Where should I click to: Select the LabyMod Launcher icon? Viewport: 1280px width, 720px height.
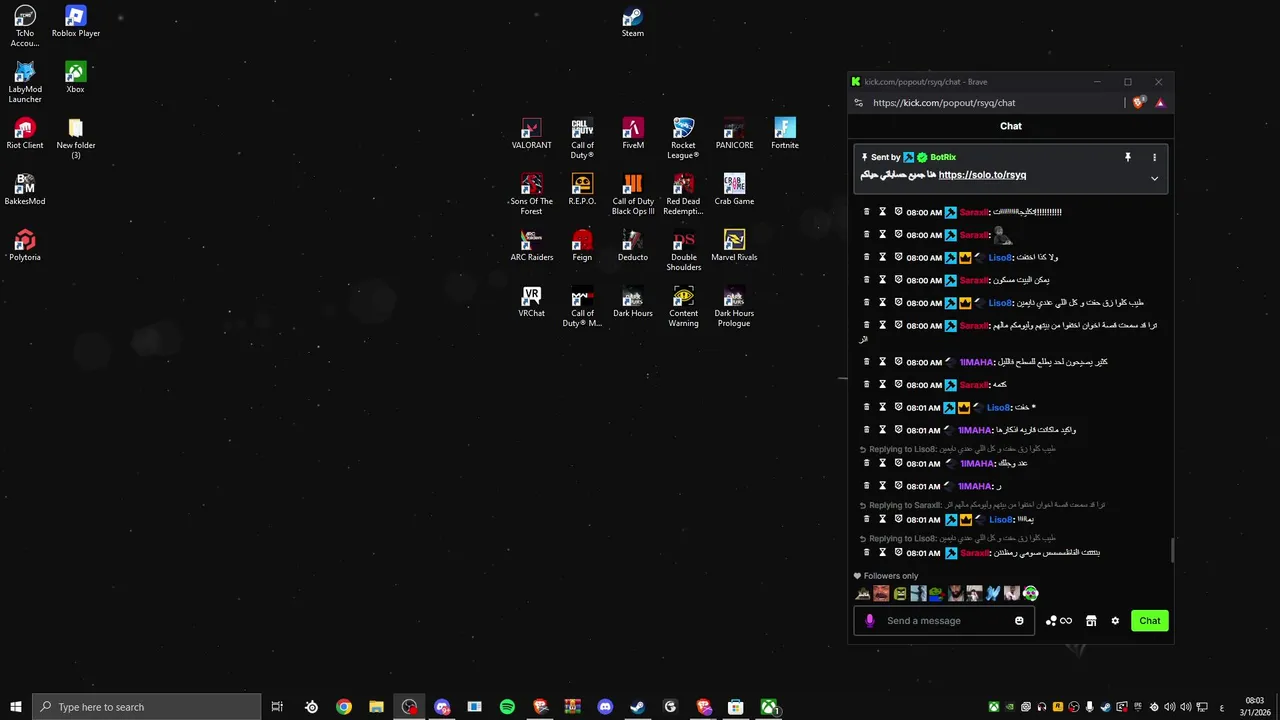[25, 82]
